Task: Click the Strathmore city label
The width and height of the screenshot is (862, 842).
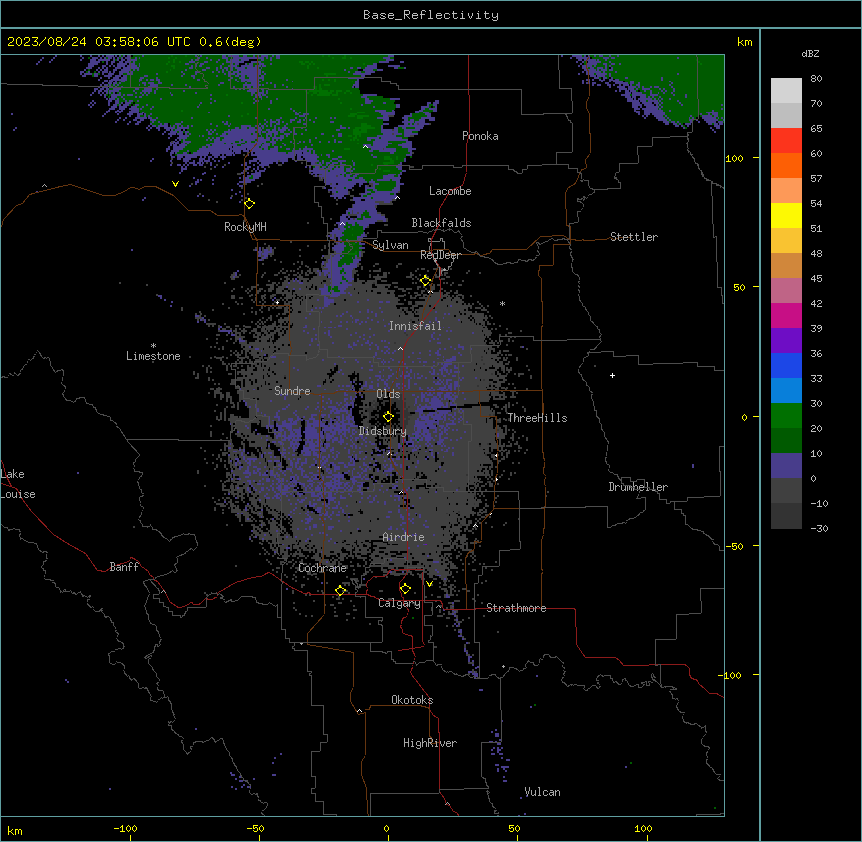Action: pyautogui.click(x=516, y=608)
